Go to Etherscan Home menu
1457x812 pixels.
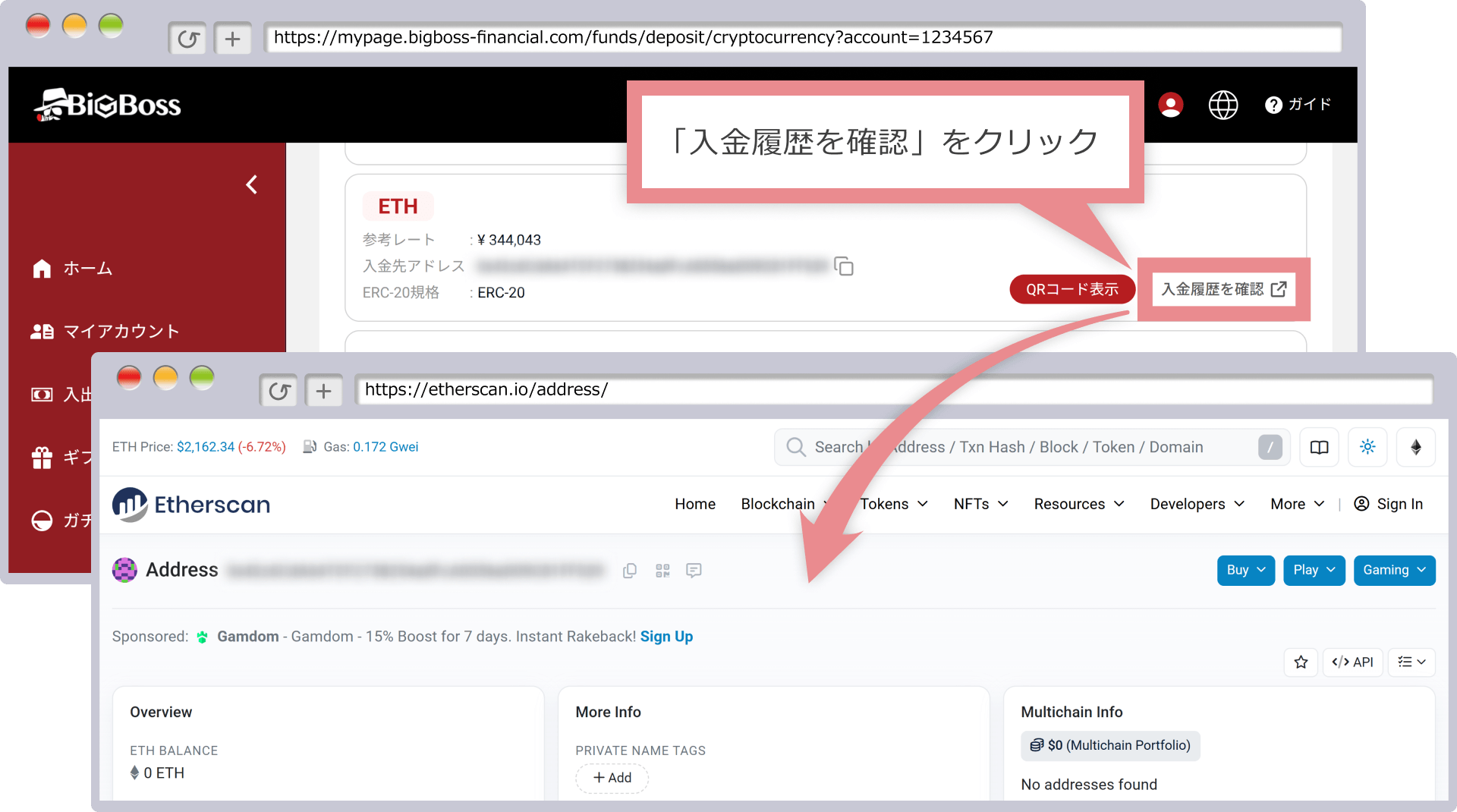[x=695, y=504]
